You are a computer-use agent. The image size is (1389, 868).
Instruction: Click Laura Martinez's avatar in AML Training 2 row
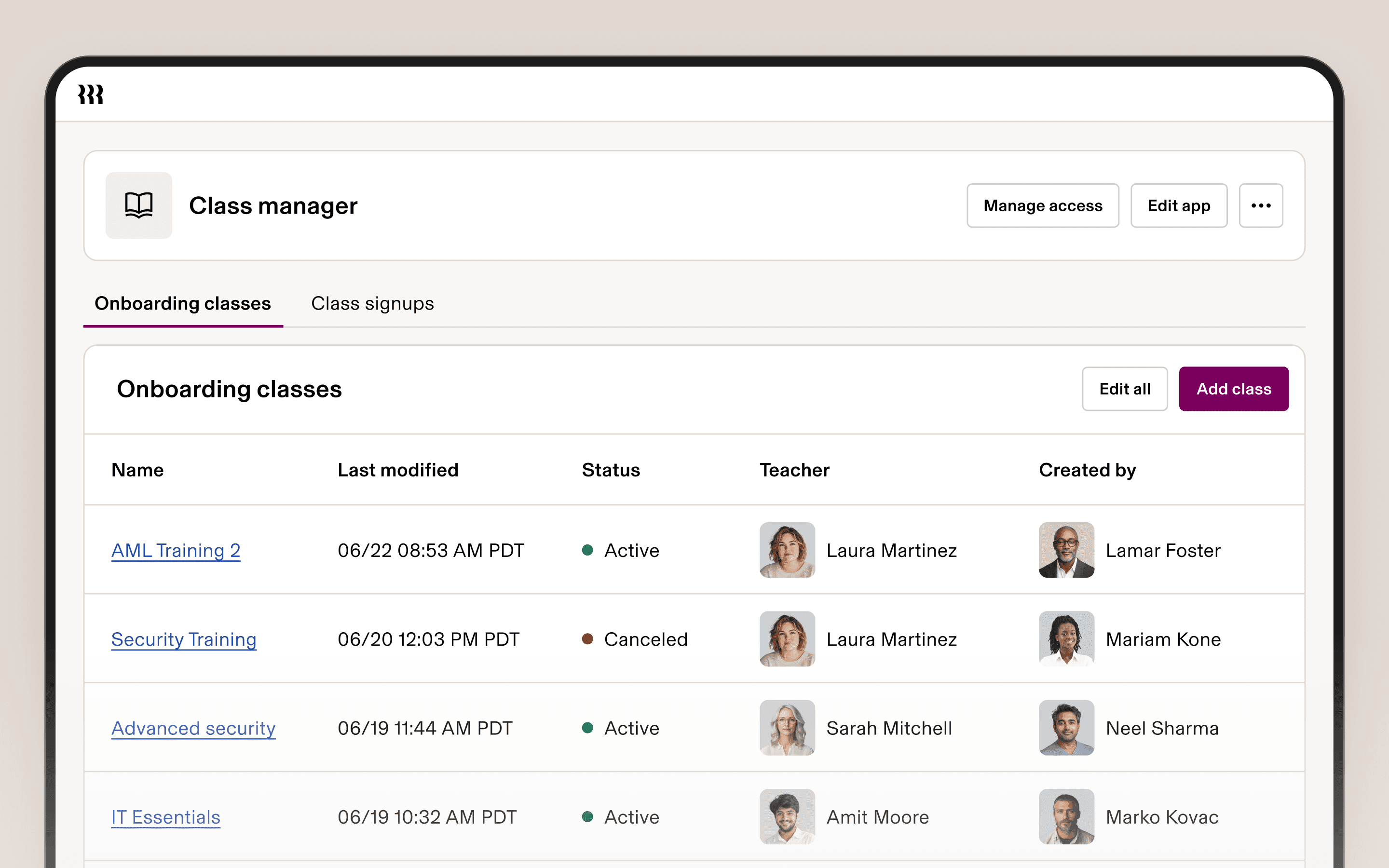[x=788, y=550]
